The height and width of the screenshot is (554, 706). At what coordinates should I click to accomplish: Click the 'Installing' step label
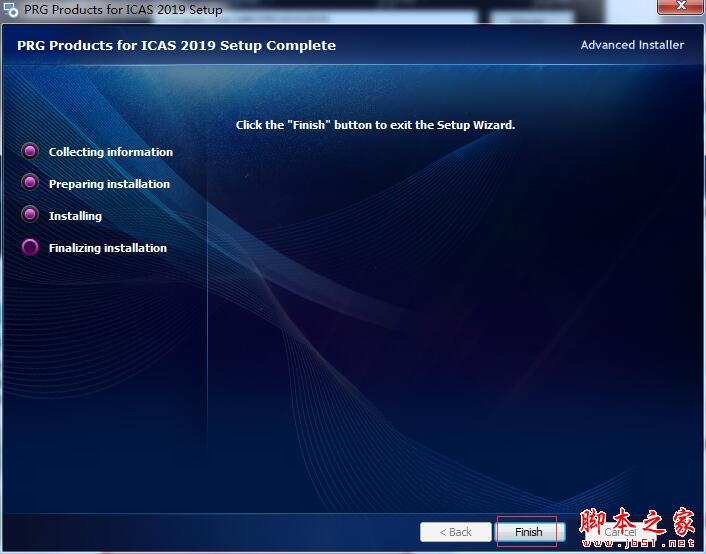click(x=75, y=216)
